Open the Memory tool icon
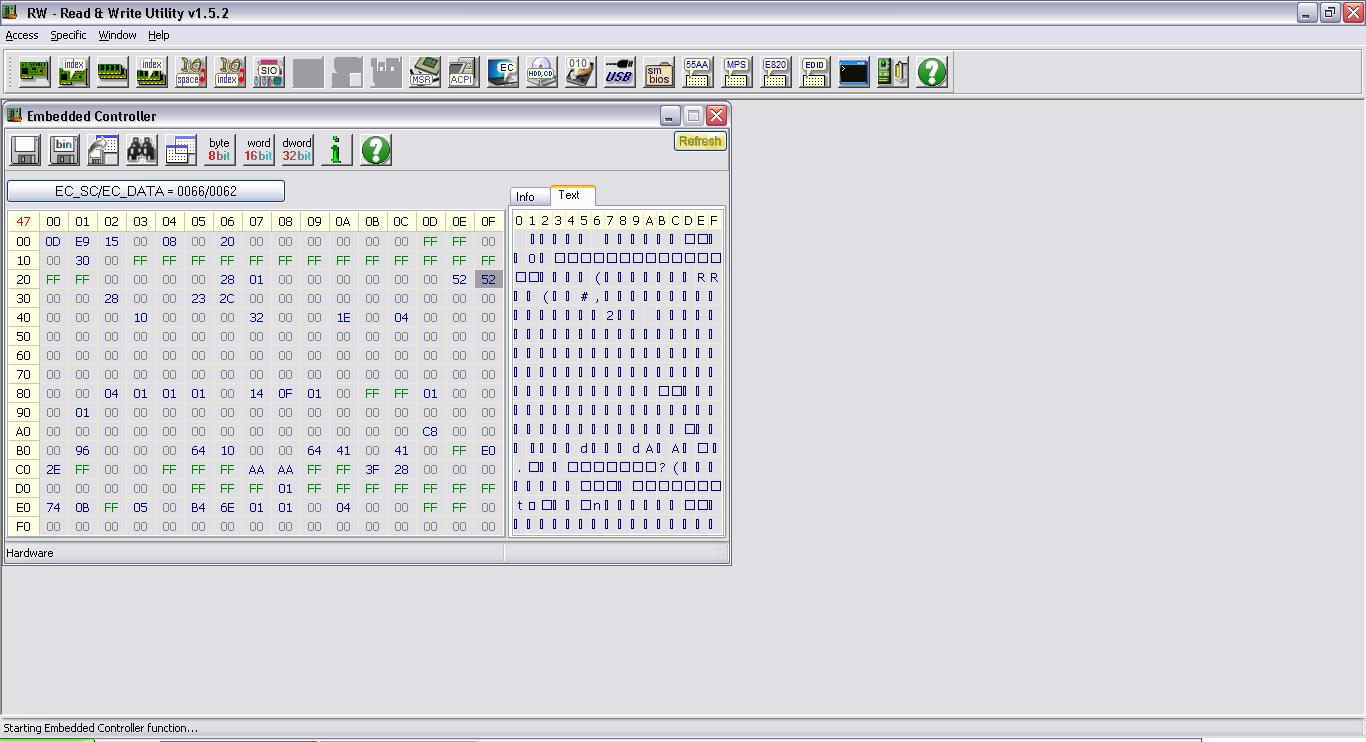Image resolution: width=1366 pixels, height=742 pixels. point(112,72)
